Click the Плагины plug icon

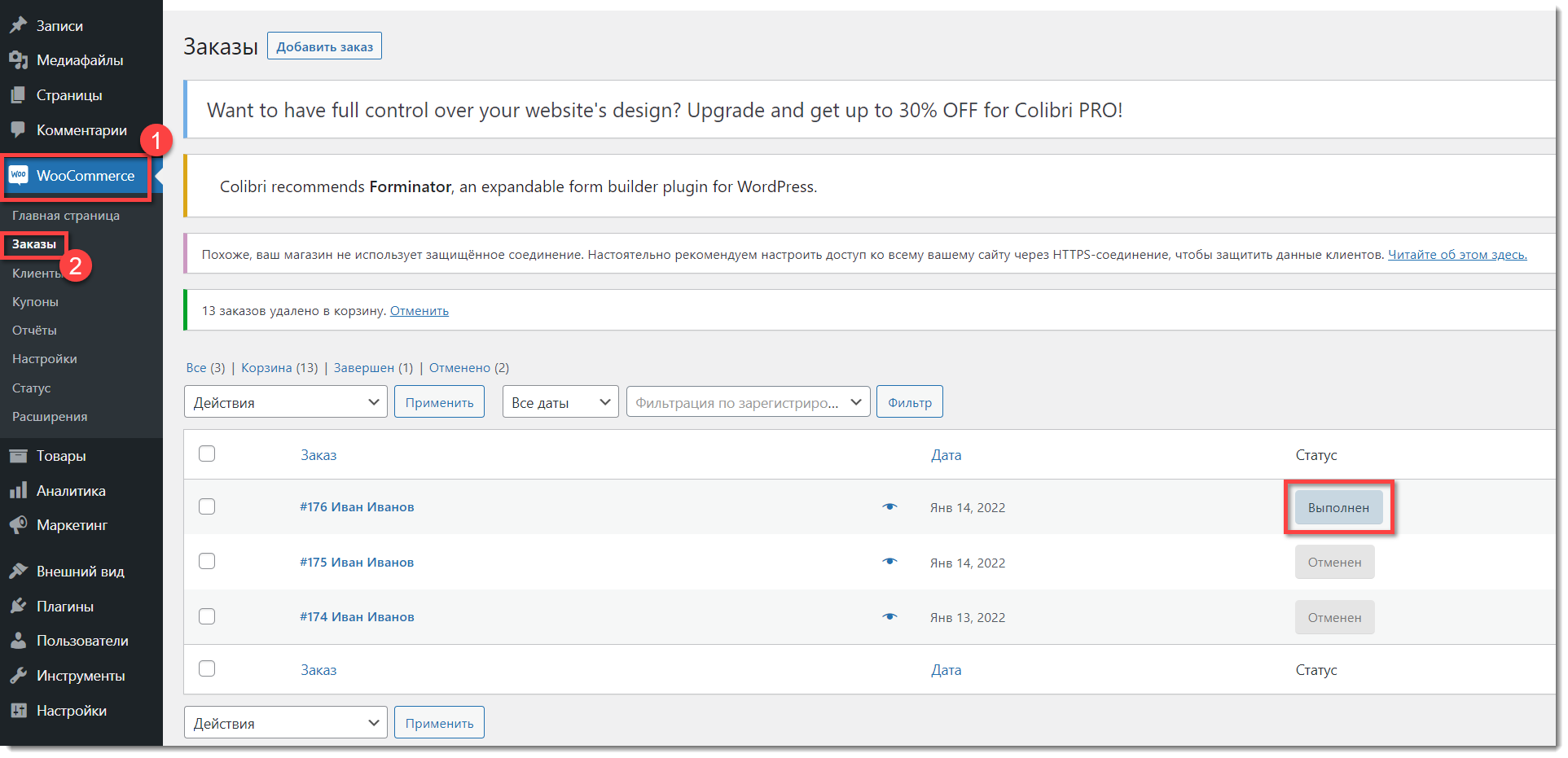(18, 607)
